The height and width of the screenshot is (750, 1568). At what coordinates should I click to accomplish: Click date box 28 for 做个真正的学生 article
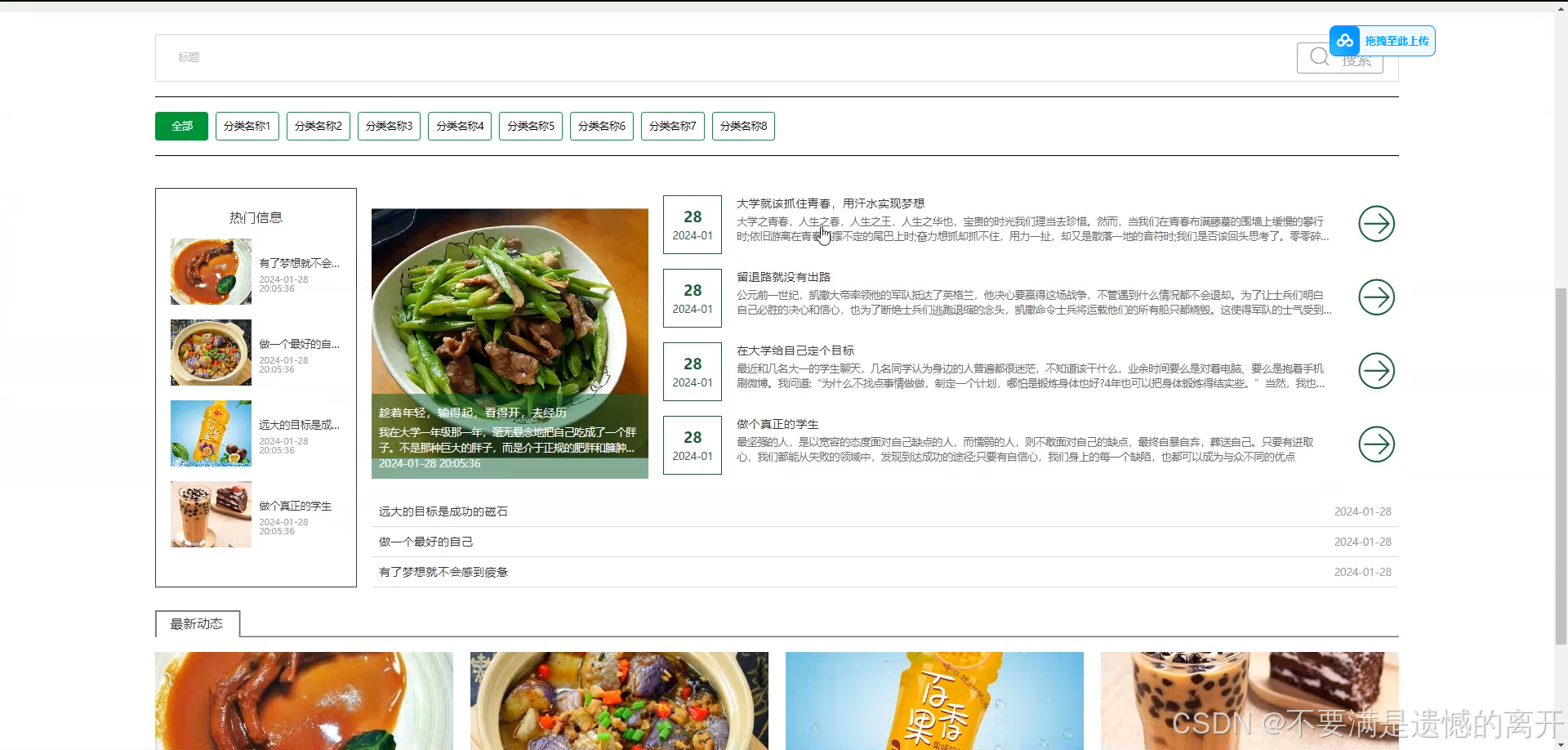click(x=693, y=445)
